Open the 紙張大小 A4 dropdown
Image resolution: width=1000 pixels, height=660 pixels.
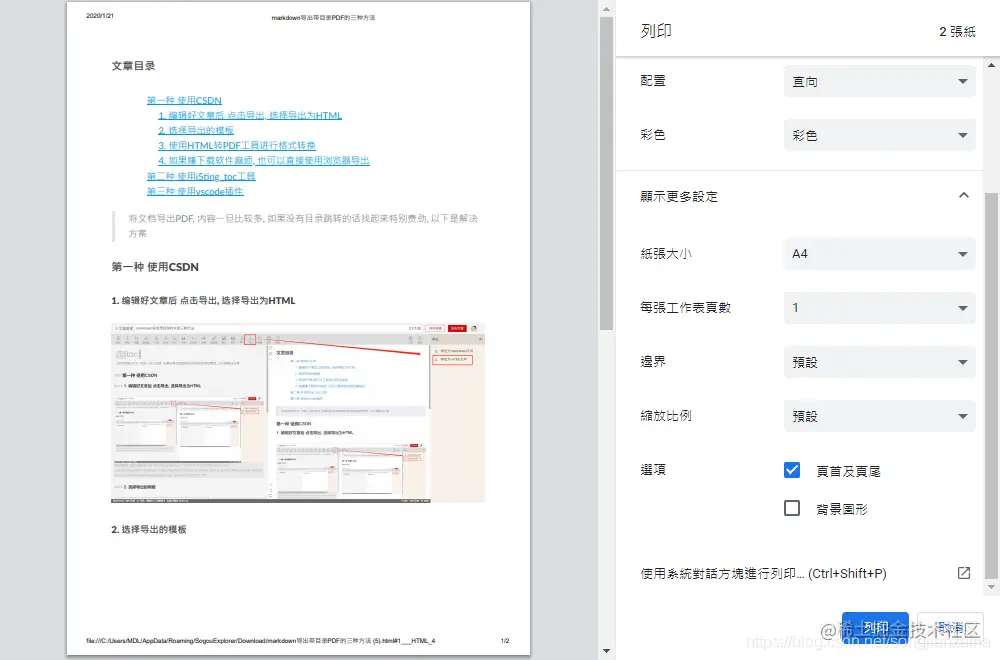point(879,253)
